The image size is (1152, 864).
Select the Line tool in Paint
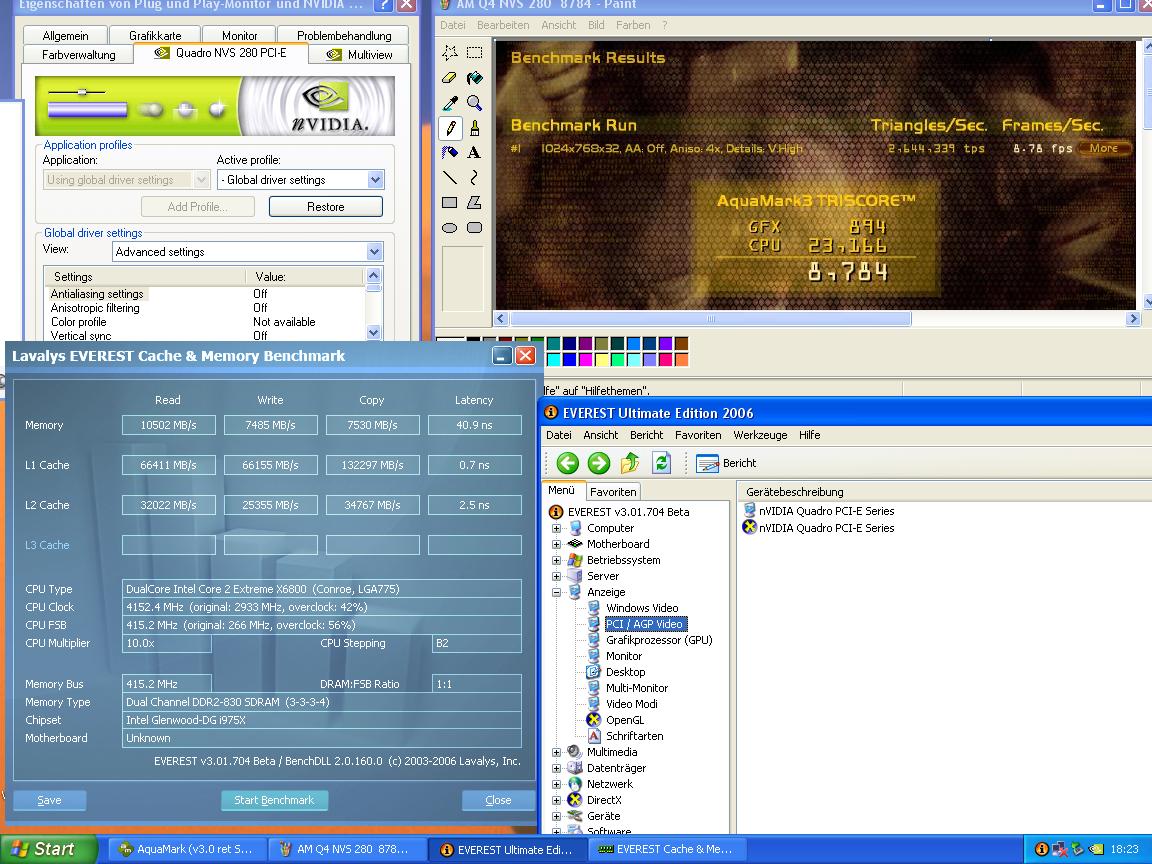(450, 177)
